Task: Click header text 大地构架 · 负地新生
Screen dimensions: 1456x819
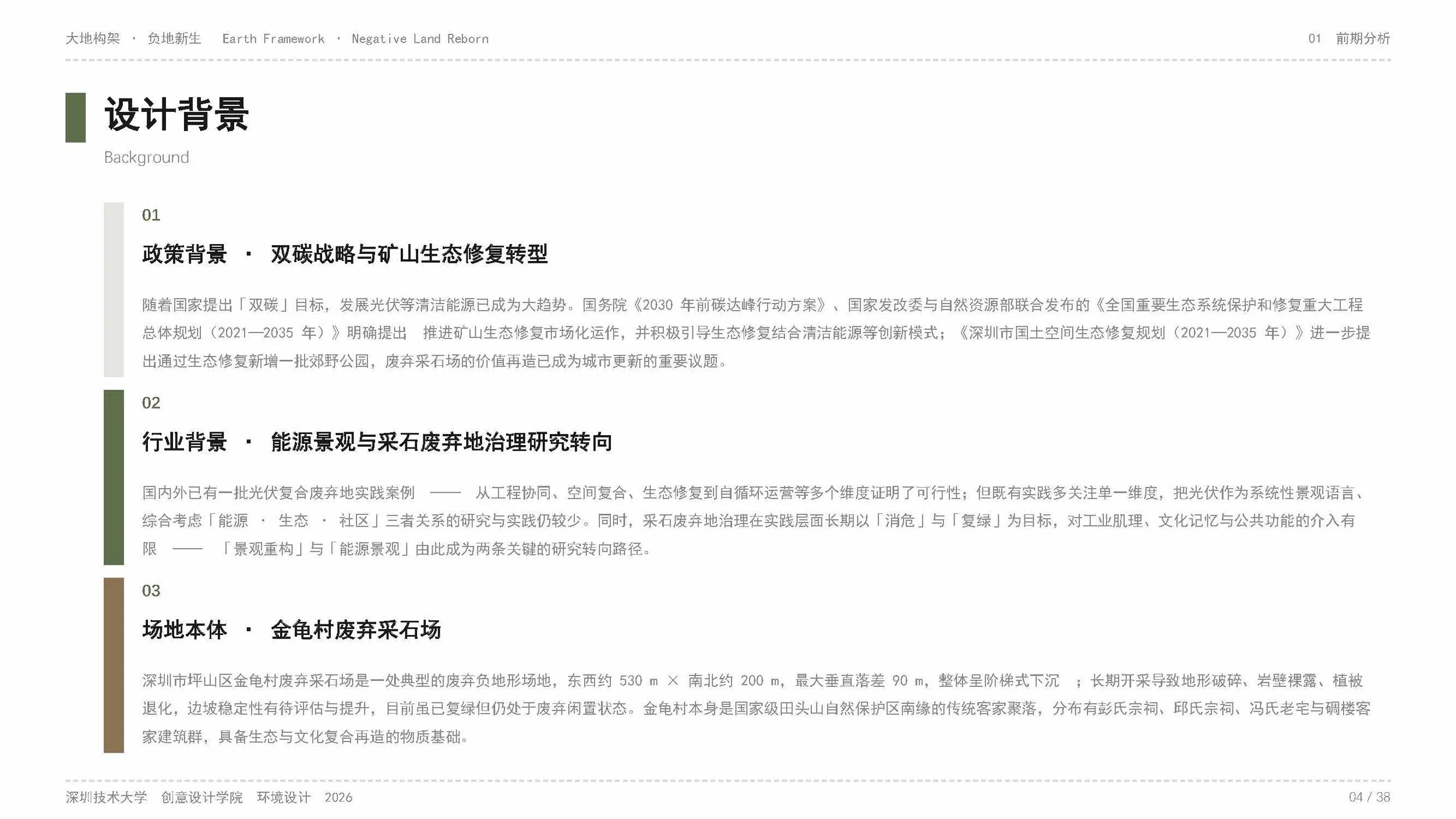Action: tap(133, 38)
